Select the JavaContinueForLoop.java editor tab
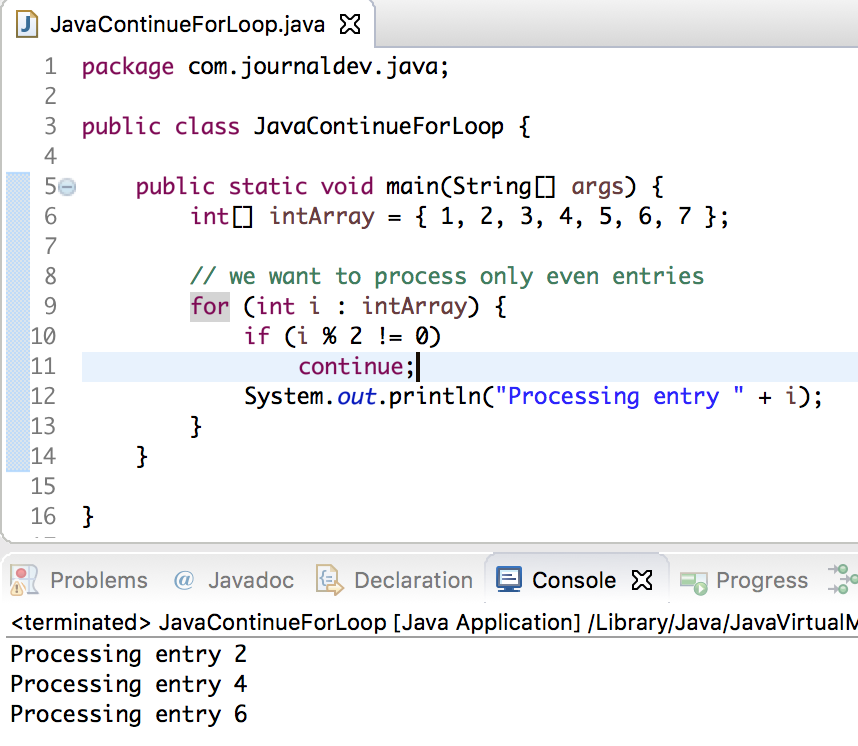 pyautogui.click(x=185, y=27)
